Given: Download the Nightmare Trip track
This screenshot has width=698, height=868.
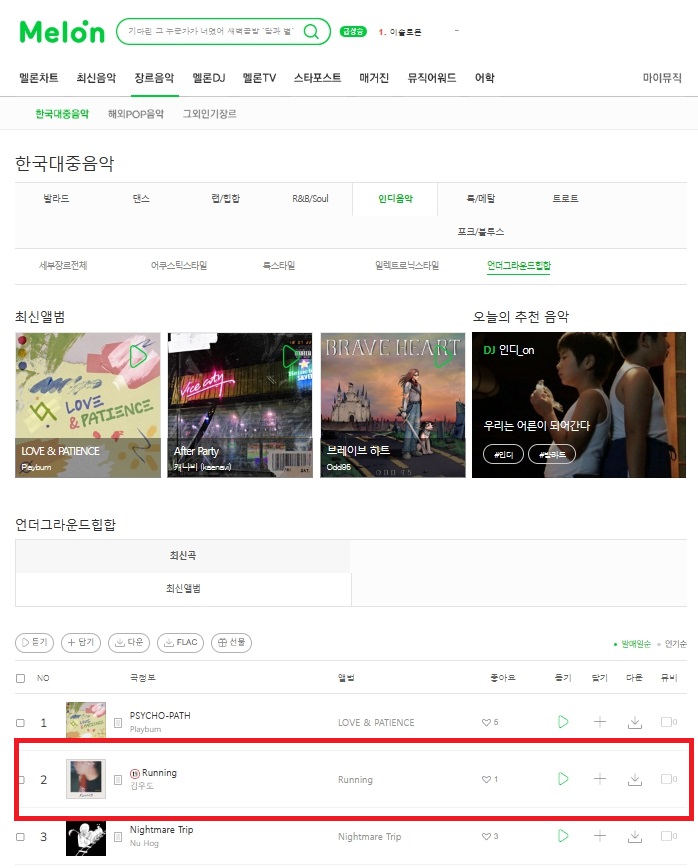Looking at the screenshot, I should click(635, 836).
